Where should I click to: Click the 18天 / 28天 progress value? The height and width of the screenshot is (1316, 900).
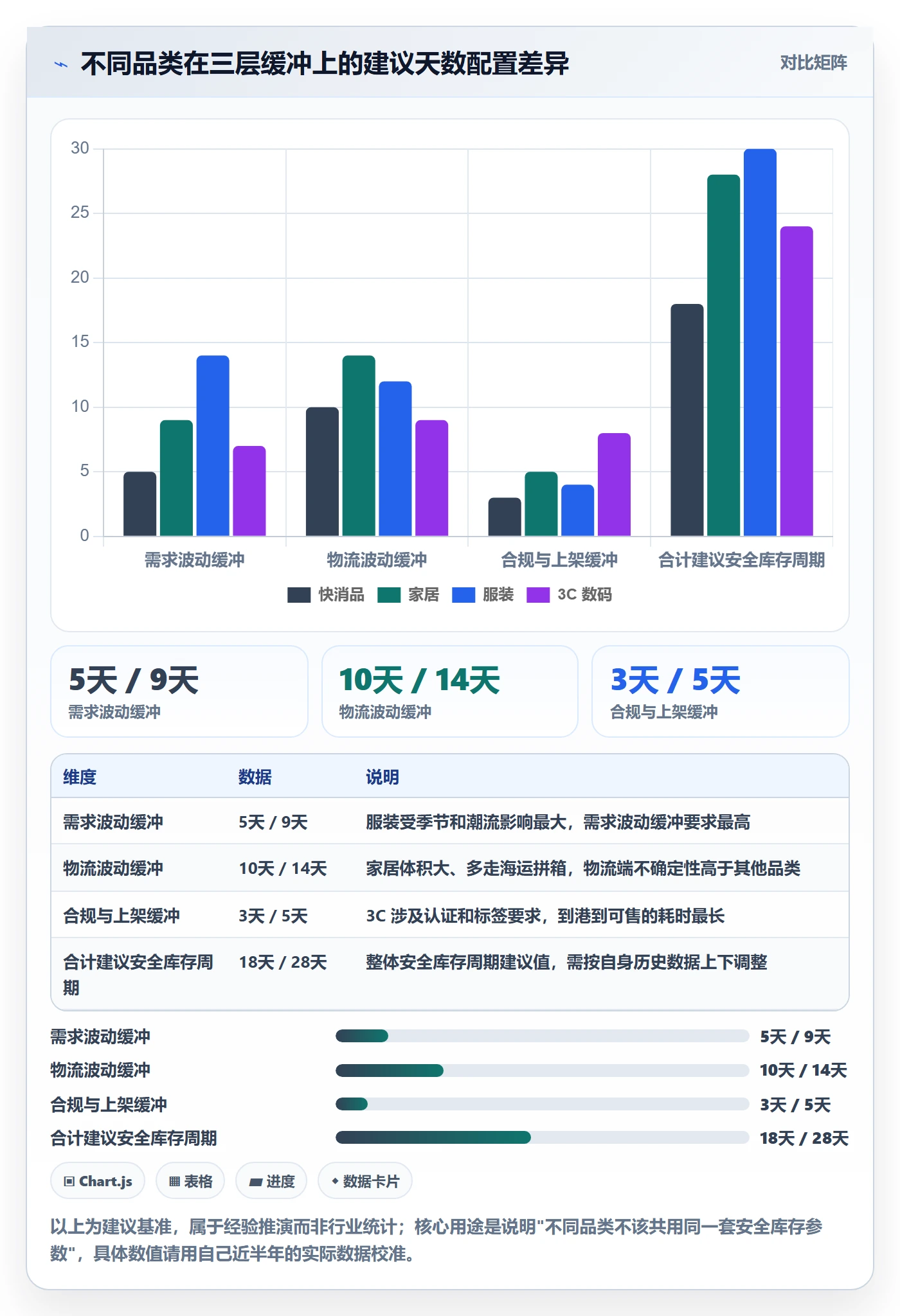804,1138
